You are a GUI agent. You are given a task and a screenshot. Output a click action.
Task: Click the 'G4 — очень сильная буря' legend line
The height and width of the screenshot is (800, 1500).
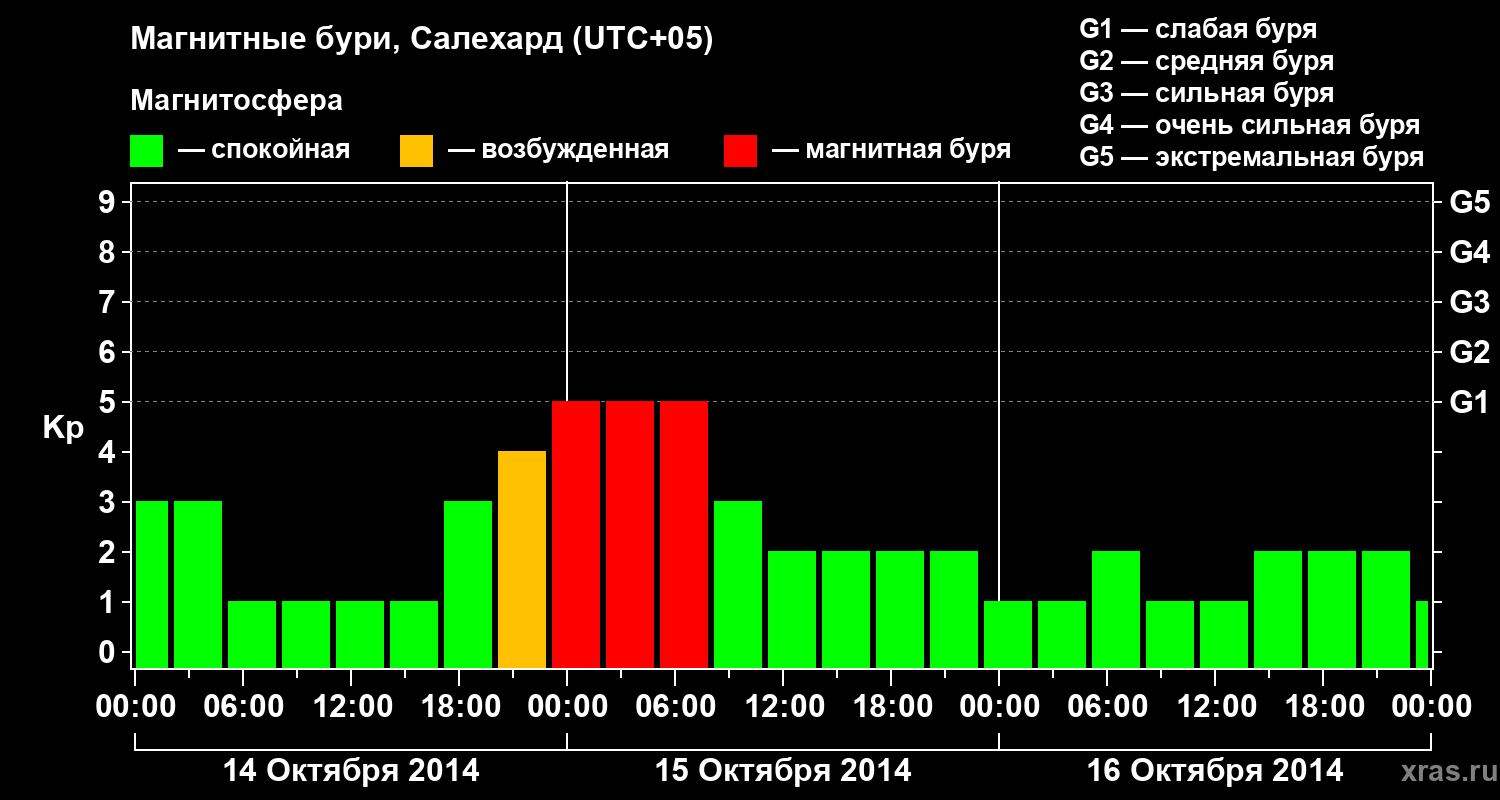(1250, 125)
